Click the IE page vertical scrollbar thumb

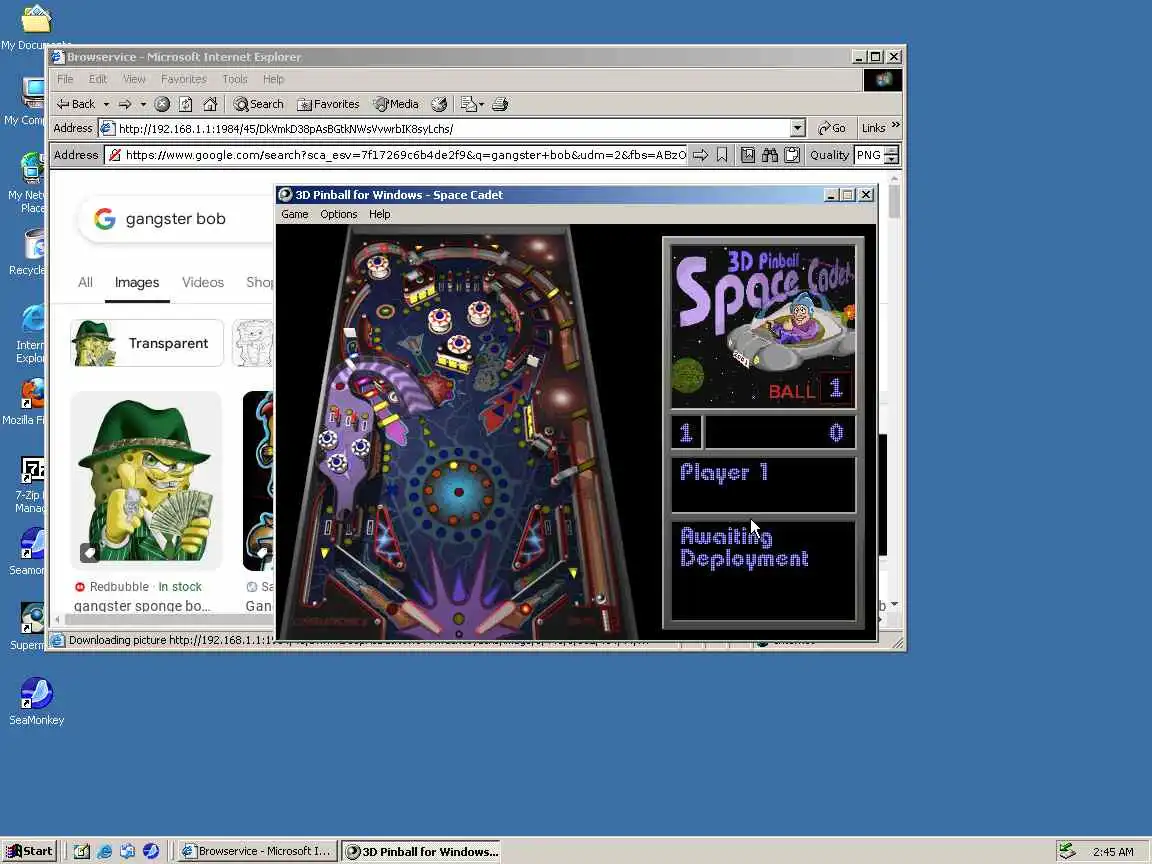[894, 201]
